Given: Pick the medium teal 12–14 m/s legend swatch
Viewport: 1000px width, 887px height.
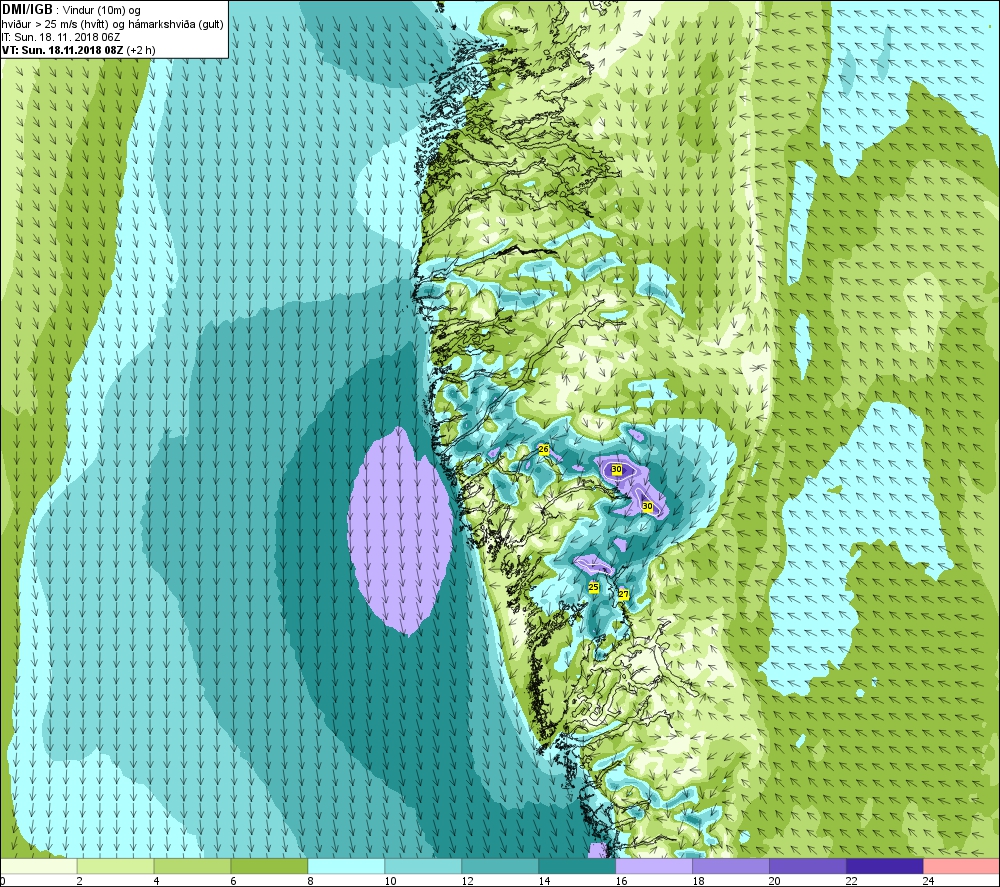Looking at the screenshot, I should (500, 866).
